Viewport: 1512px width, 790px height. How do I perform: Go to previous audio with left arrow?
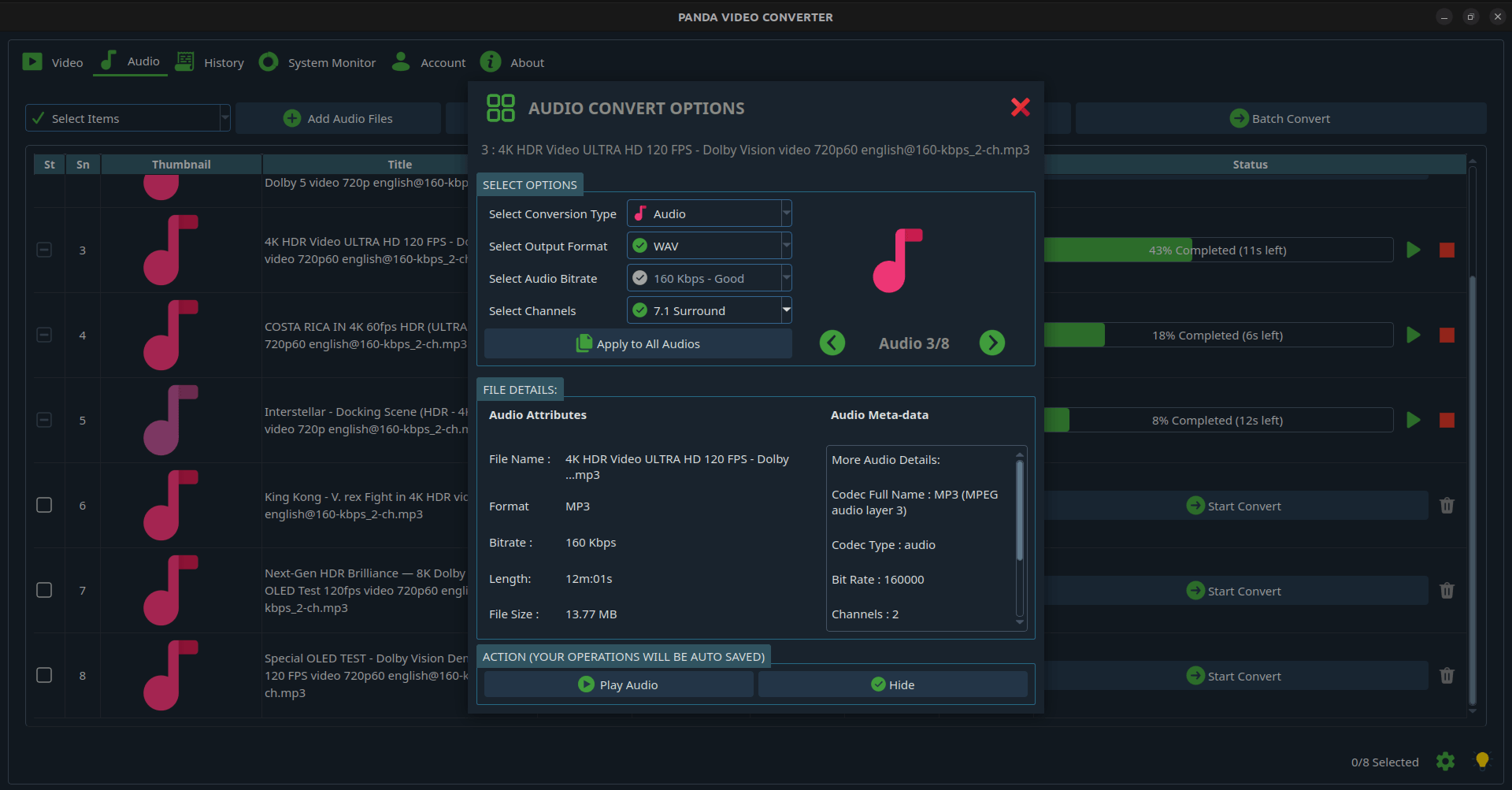click(832, 343)
